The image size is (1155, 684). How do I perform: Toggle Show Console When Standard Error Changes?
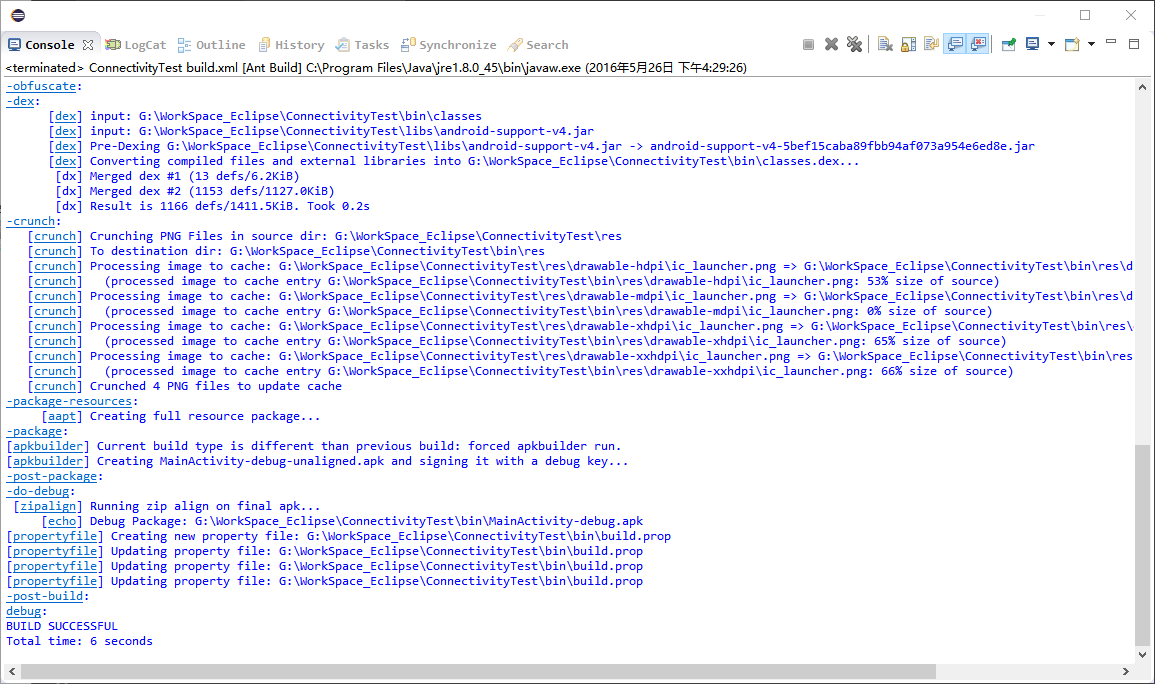[978, 44]
